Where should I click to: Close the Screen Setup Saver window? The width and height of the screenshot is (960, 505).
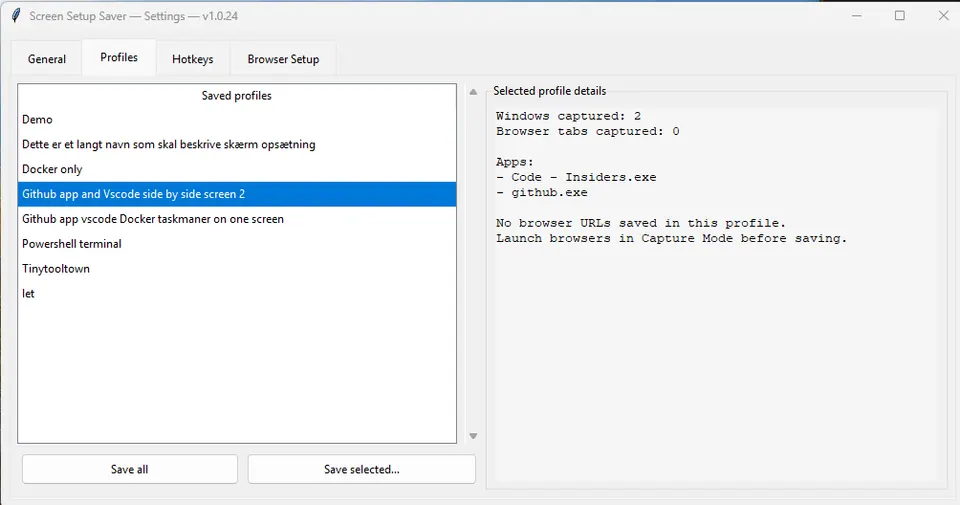click(x=943, y=16)
